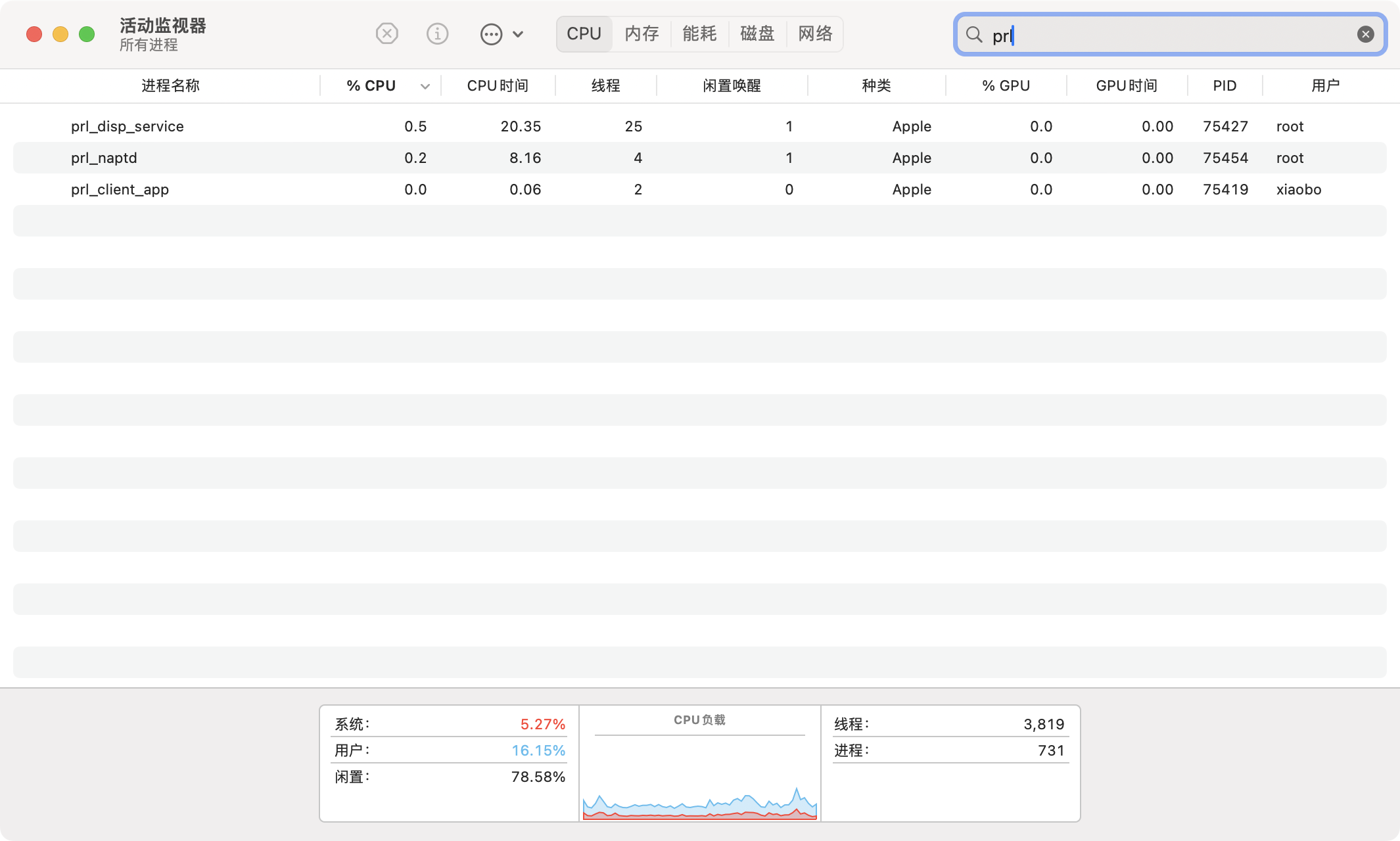The width and height of the screenshot is (1400, 841).
Task: Select the prl_disp_service process row
Action: coord(128,126)
